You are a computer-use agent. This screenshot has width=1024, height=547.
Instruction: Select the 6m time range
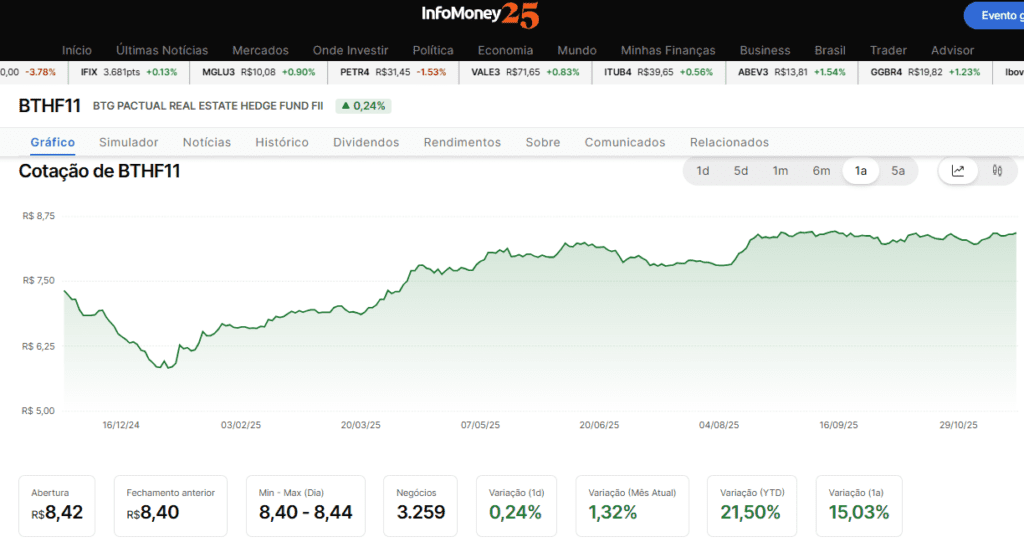[821, 171]
